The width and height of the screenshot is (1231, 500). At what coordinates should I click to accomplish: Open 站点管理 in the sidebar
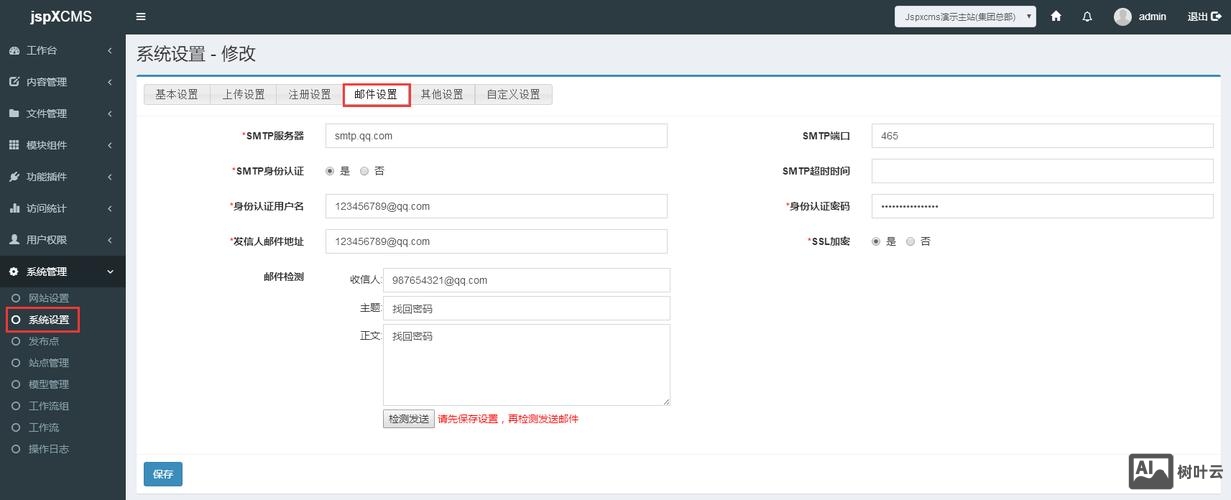(48, 363)
